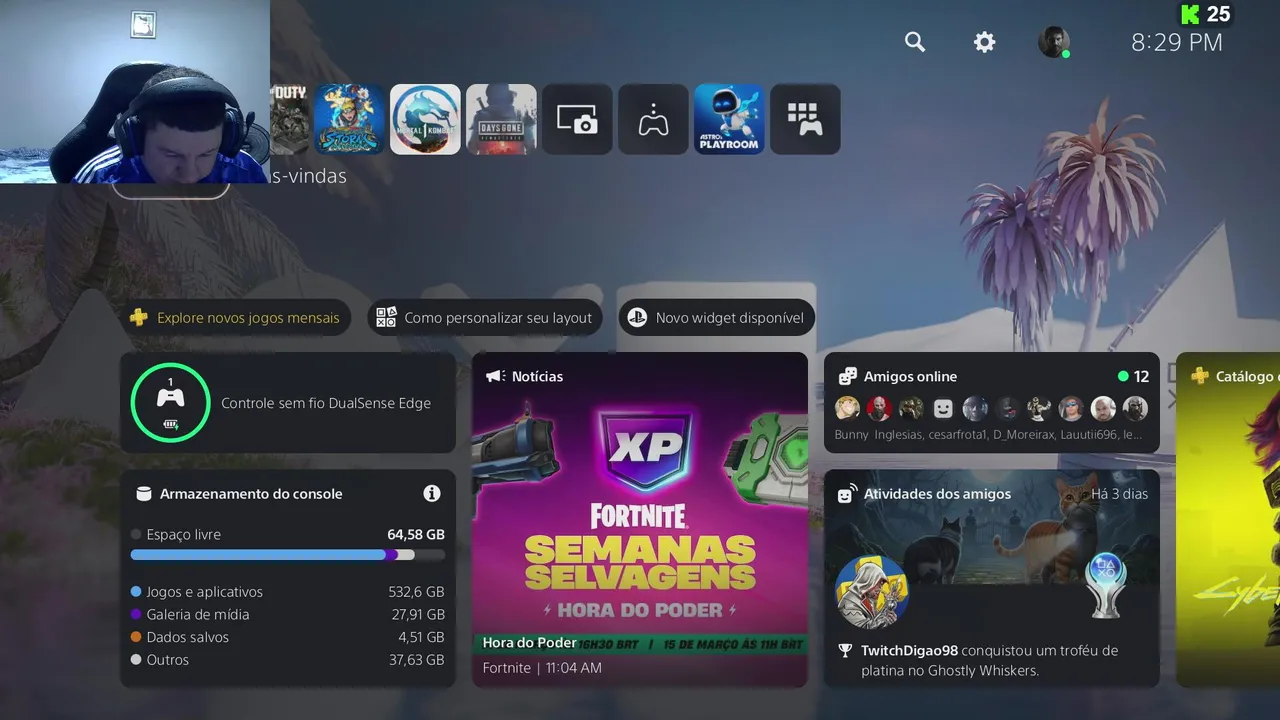Open 'Explore novos jogos mensais' pill
Image resolution: width=1280 pixels, height=720 pixels.
pos(235,318)
